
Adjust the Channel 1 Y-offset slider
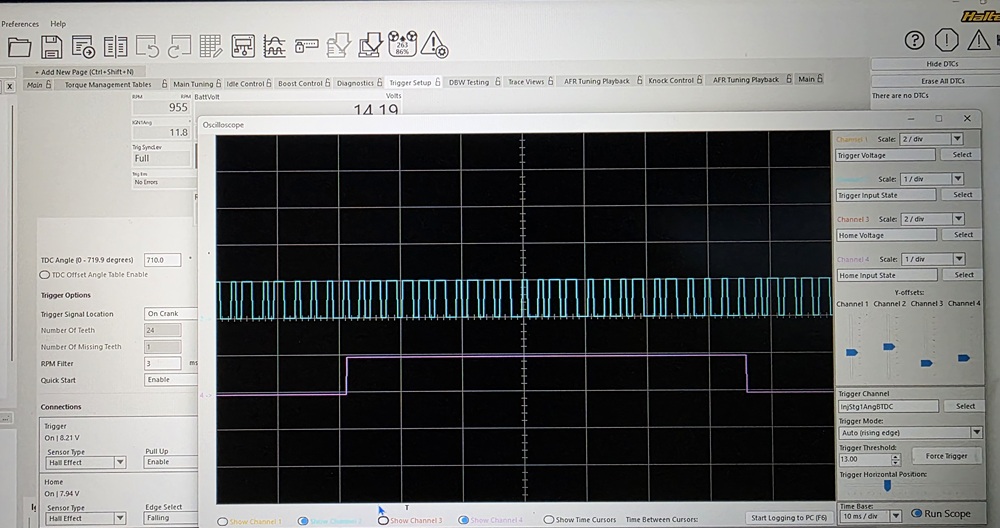pos(852,352)
